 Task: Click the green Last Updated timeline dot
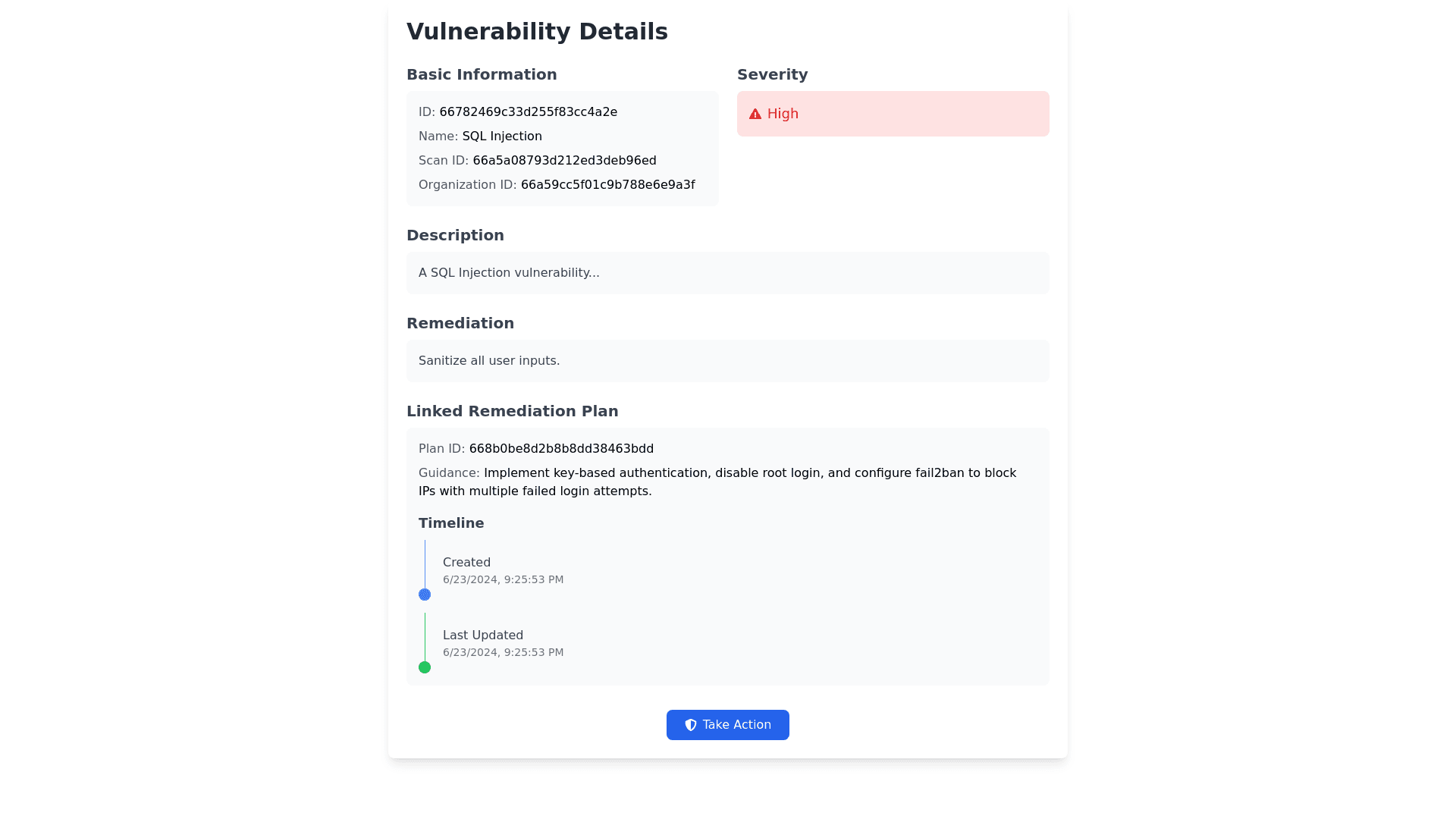[x=425, y=667]
